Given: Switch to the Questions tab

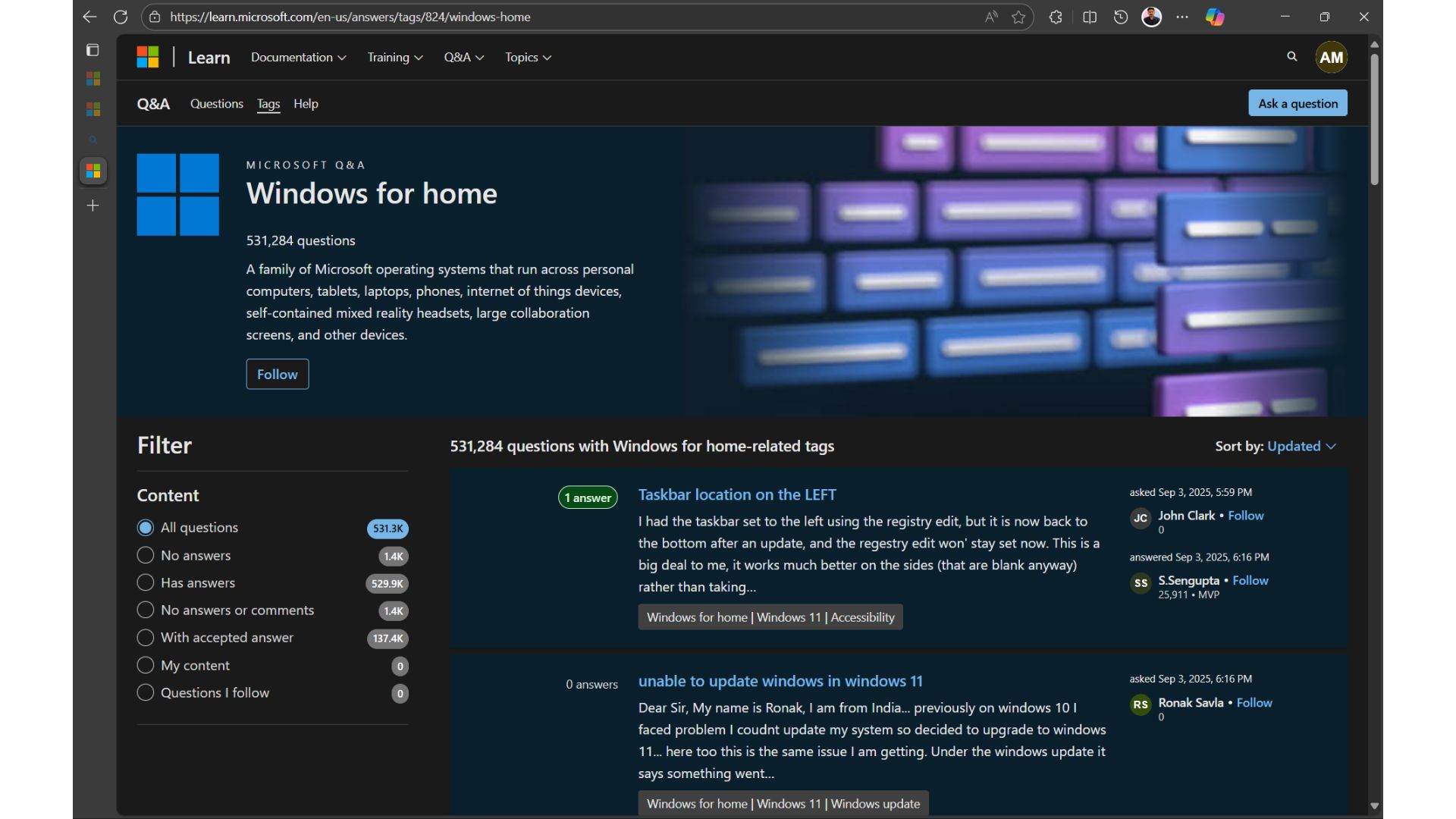Looking at the screenshot, I should click(216, 104).
